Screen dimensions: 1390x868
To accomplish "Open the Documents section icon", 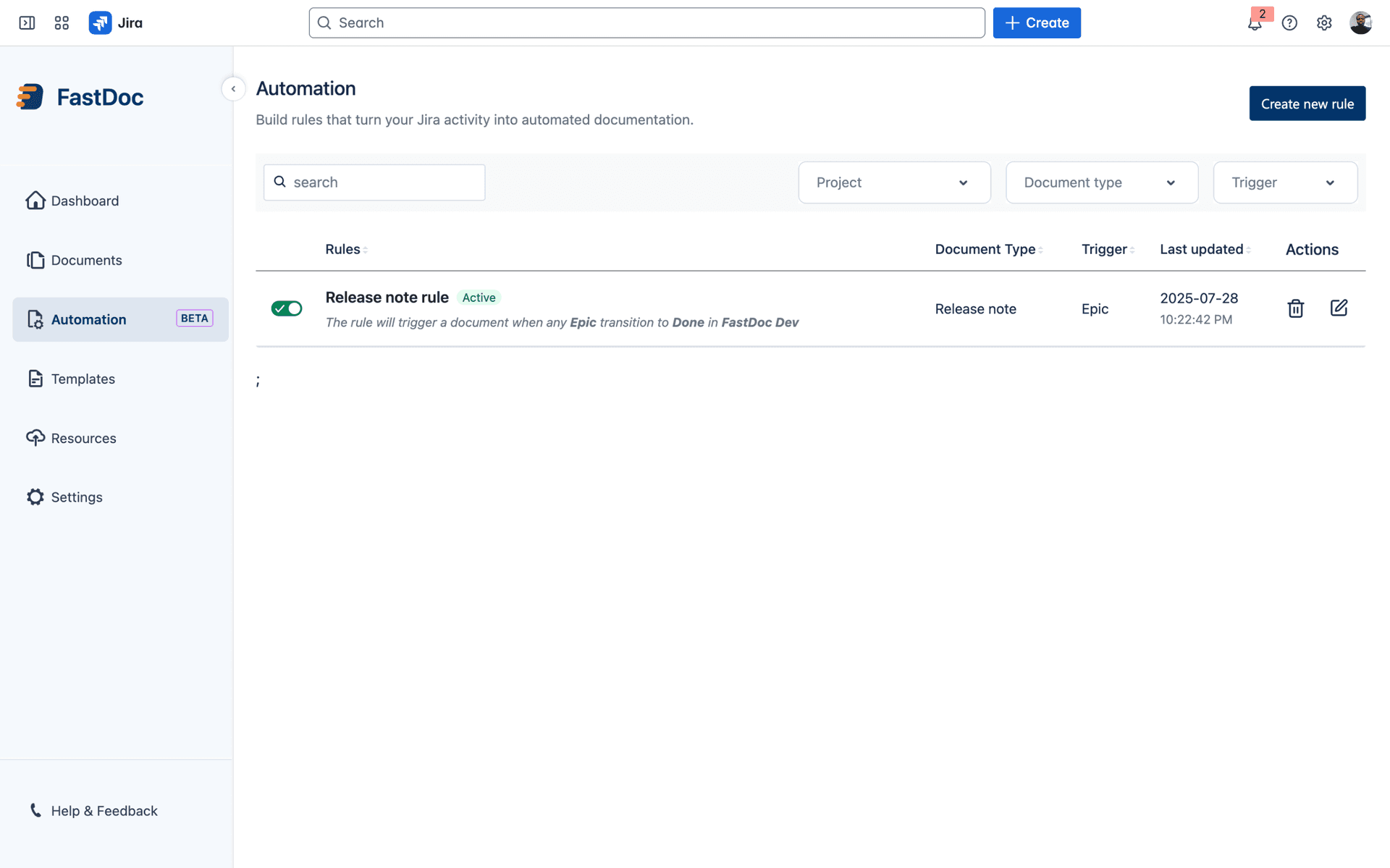I will click(35, 260).
